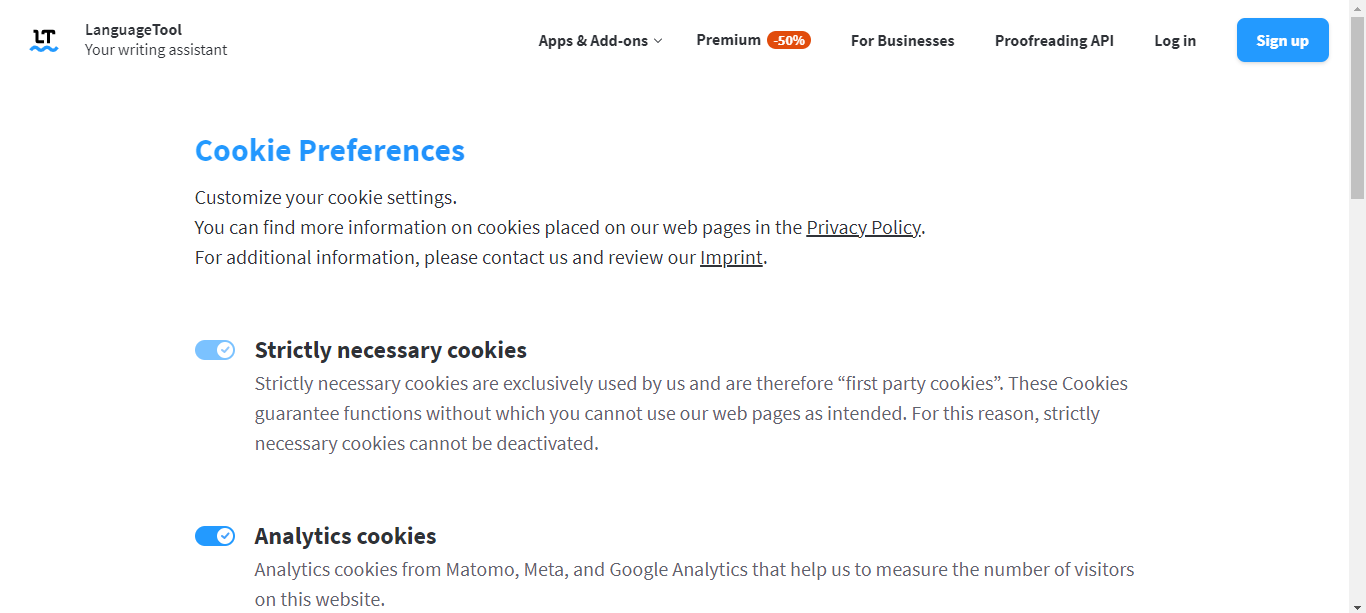Screen dimensions: 1366x613
Task: Click the LanguageTool brand name text
Action: pyautogui.click(x=133, y=30)
